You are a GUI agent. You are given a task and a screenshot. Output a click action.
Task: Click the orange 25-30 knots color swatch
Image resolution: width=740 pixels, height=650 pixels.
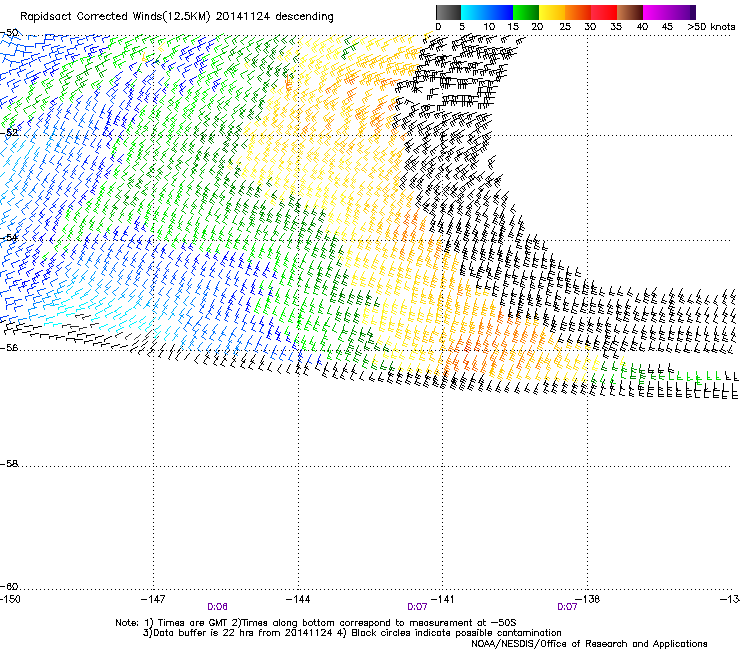(x=578, y=12)
